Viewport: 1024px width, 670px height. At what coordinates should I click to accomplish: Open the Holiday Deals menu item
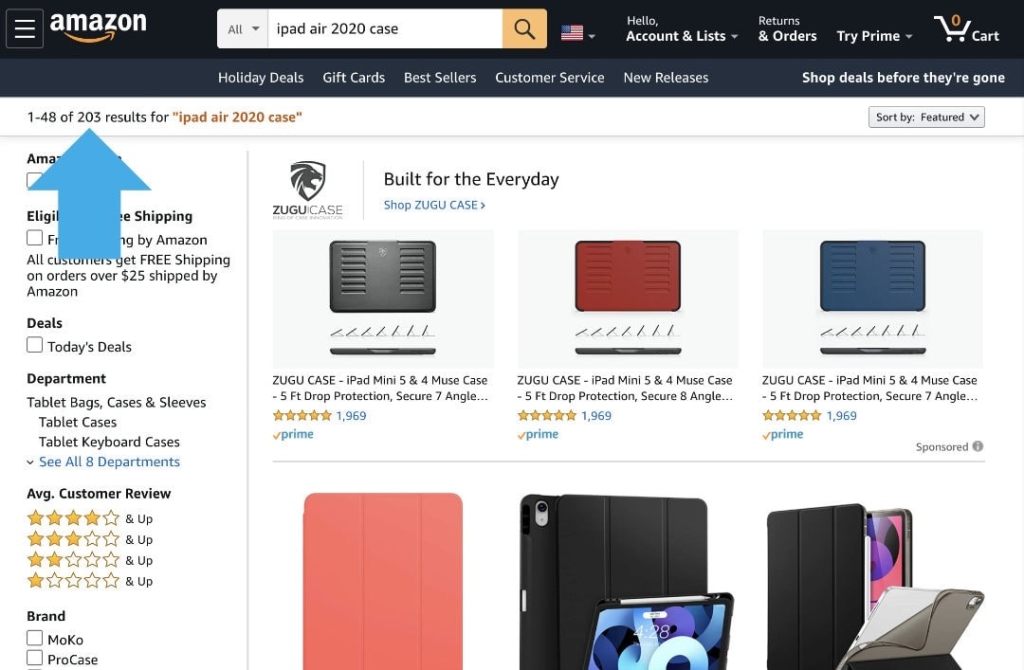[x=260, y=77]
